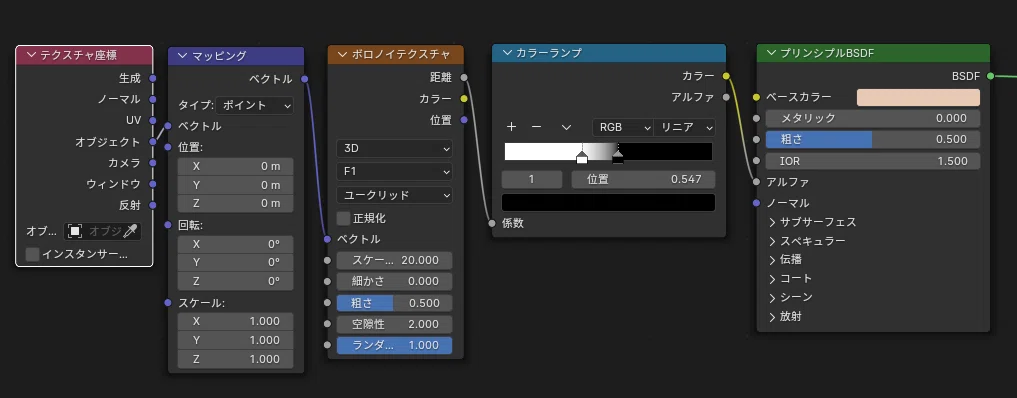Open color ramp tools chevron menu
The height and width of the screenshot is (398, 1017).
click(566, 128)
